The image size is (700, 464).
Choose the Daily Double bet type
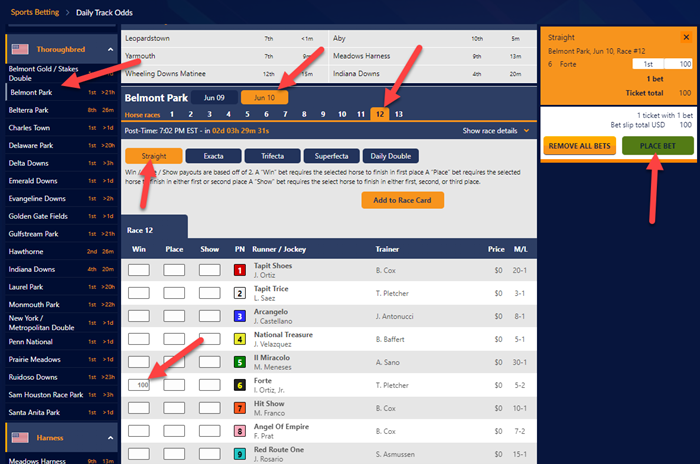[391, 156]
